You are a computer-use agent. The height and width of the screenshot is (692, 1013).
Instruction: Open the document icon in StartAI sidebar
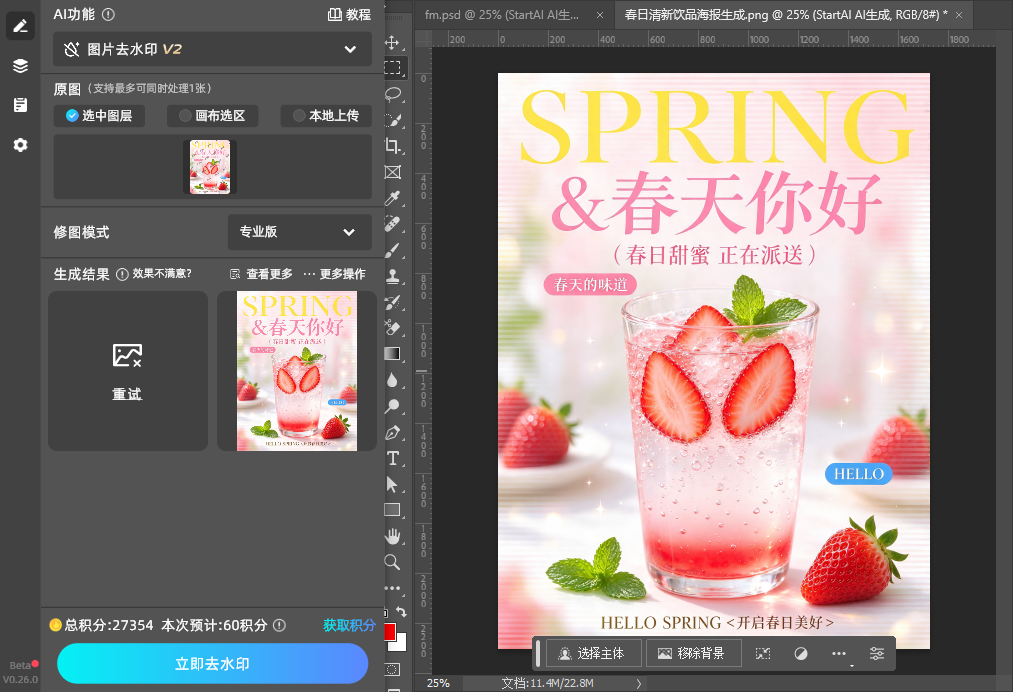[x=20, y=105]
